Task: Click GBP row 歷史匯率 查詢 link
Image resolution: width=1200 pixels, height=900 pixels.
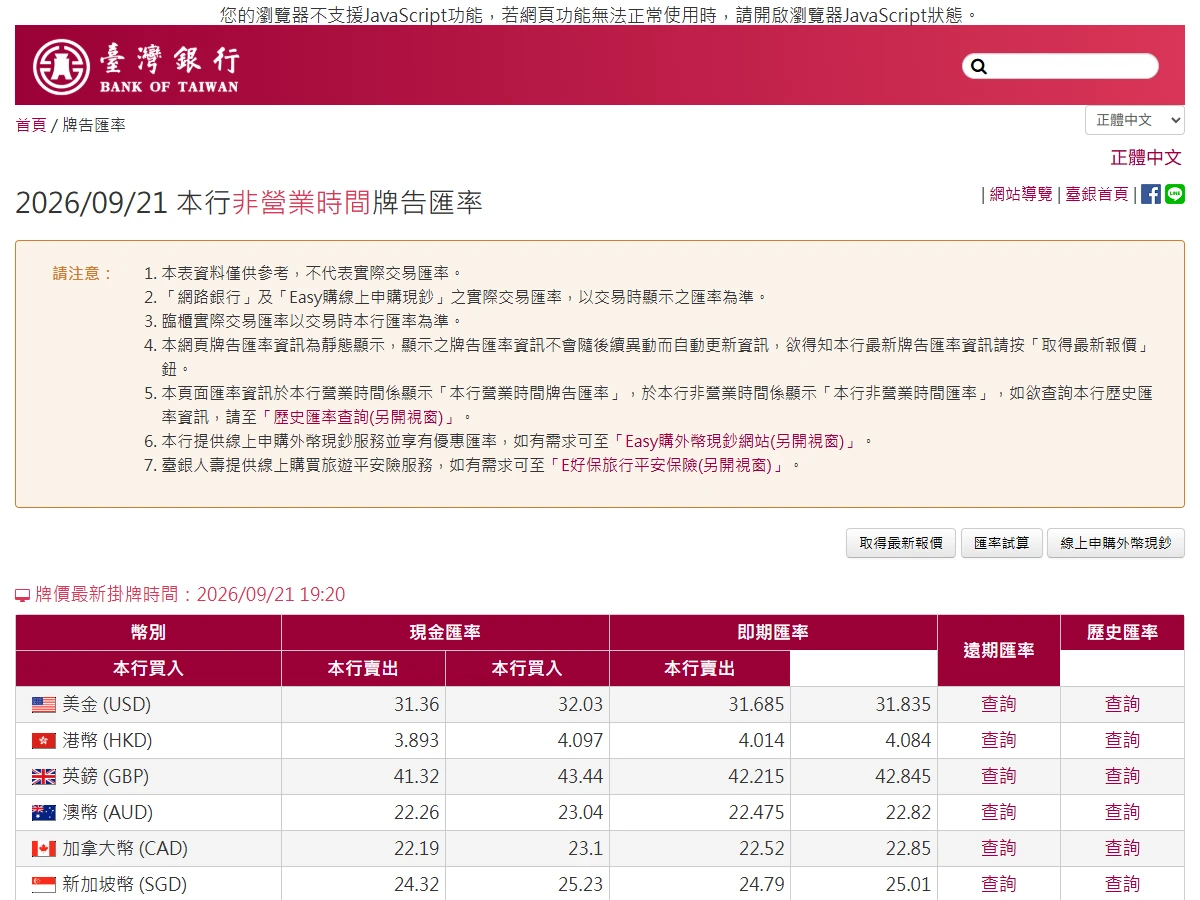Action: pos(1122,776)
